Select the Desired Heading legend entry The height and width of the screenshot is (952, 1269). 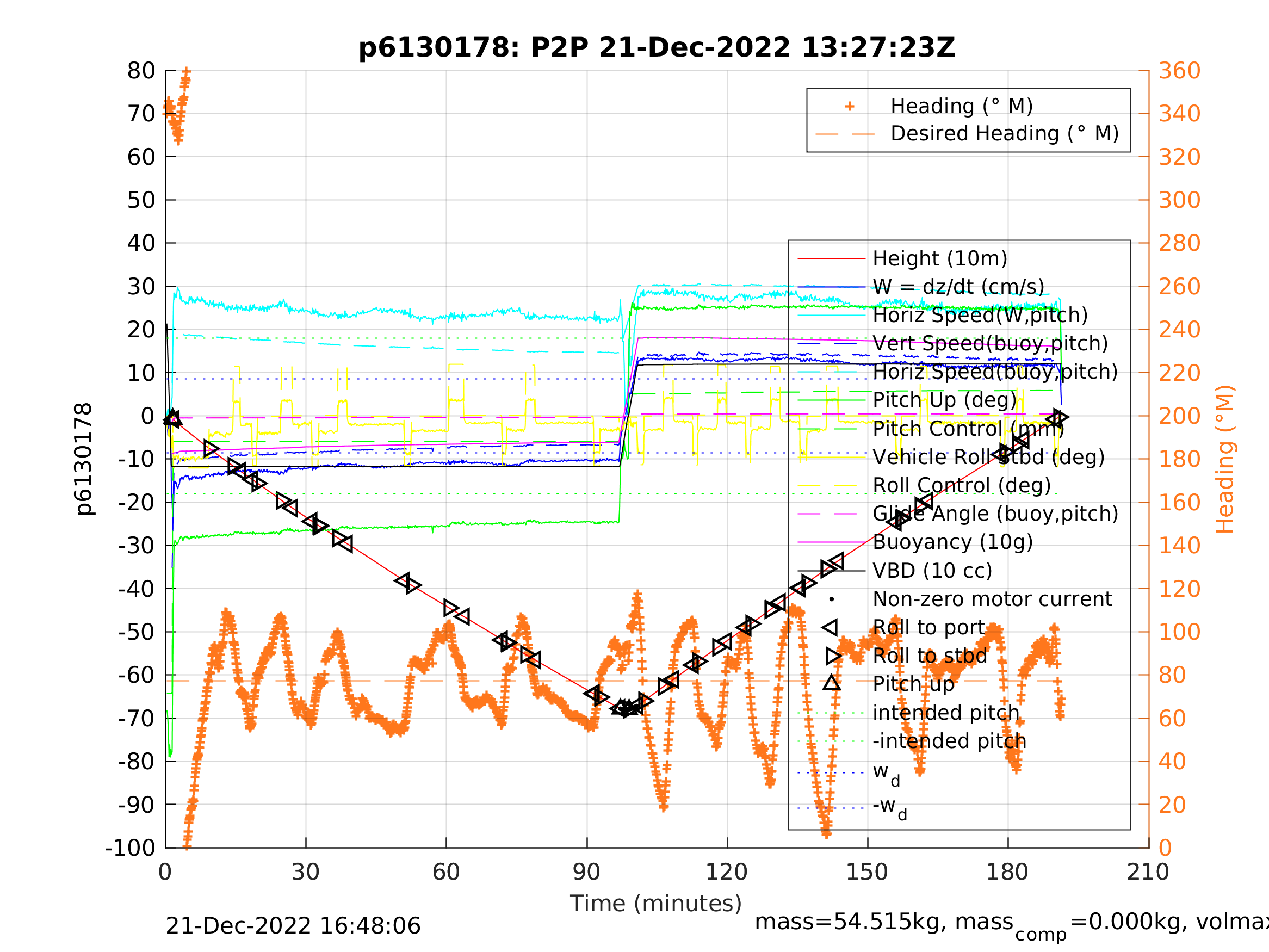1004,134
